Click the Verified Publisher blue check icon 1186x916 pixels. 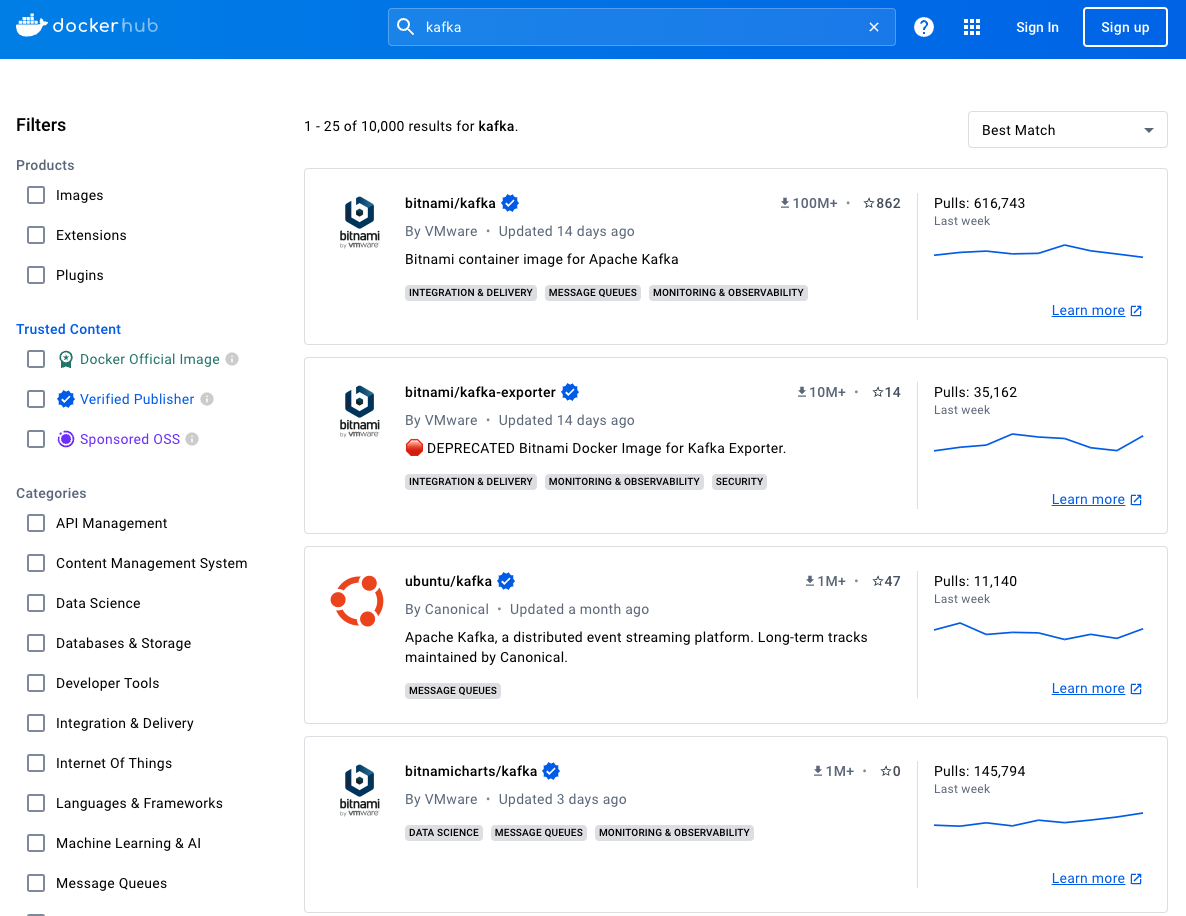[66, 399]
